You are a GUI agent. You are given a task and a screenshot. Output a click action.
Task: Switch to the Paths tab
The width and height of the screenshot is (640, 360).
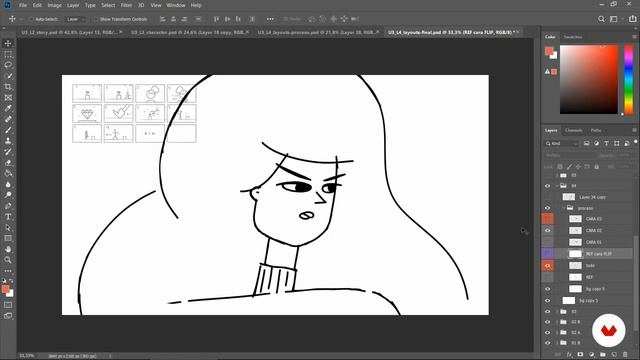(x=596, y=130)
